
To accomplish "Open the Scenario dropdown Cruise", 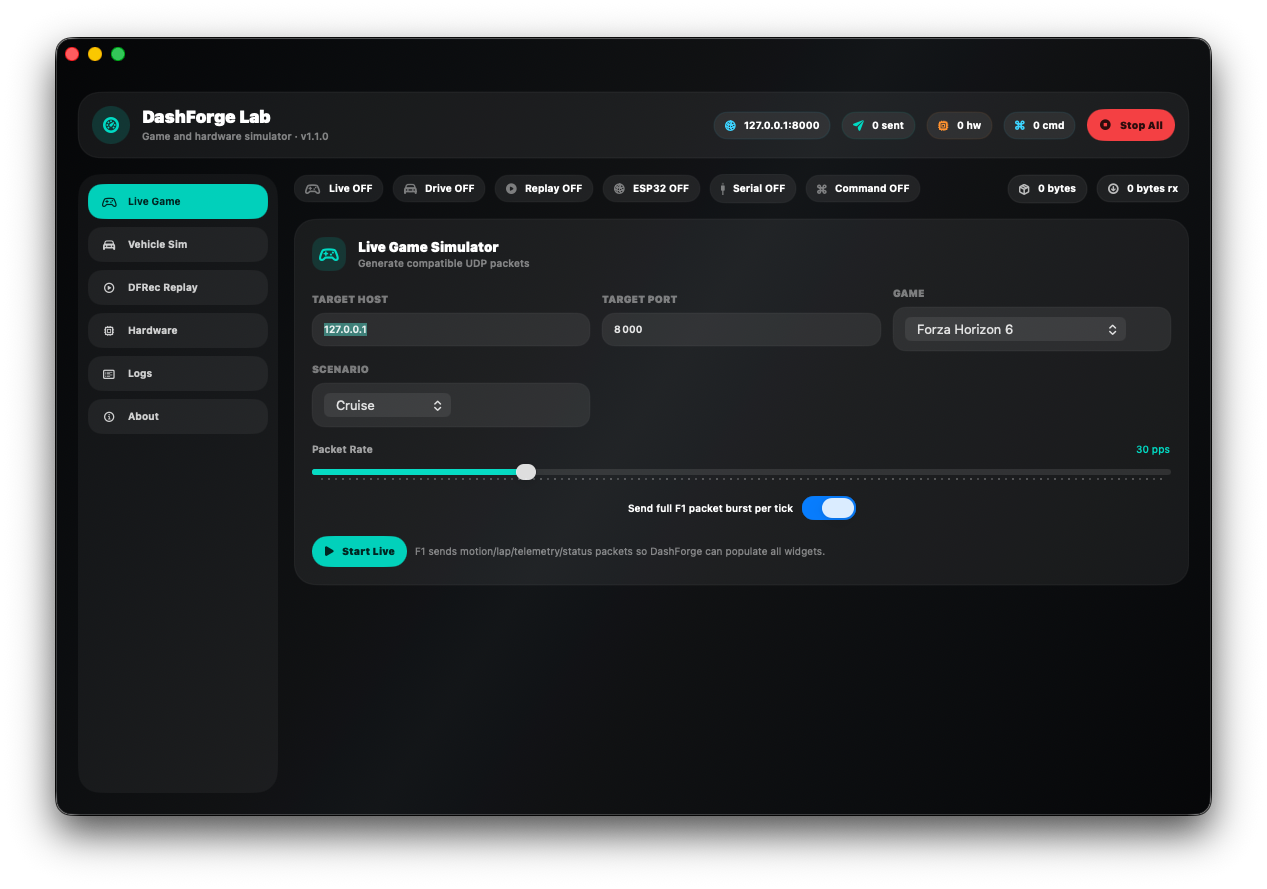I will click(387, 405).
